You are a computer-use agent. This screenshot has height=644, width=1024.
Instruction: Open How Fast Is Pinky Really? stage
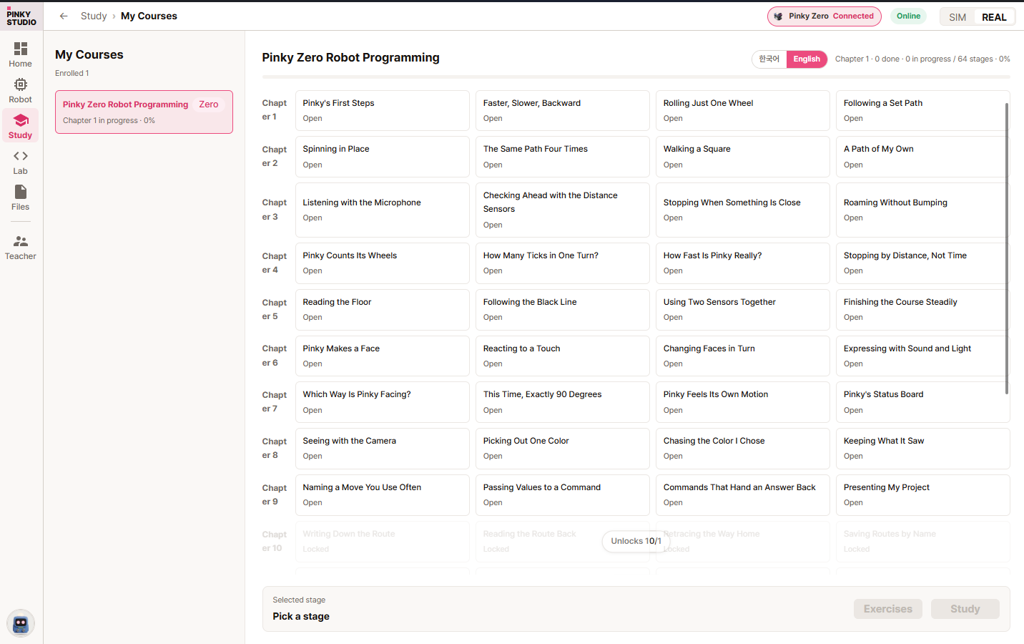(743, 263)
